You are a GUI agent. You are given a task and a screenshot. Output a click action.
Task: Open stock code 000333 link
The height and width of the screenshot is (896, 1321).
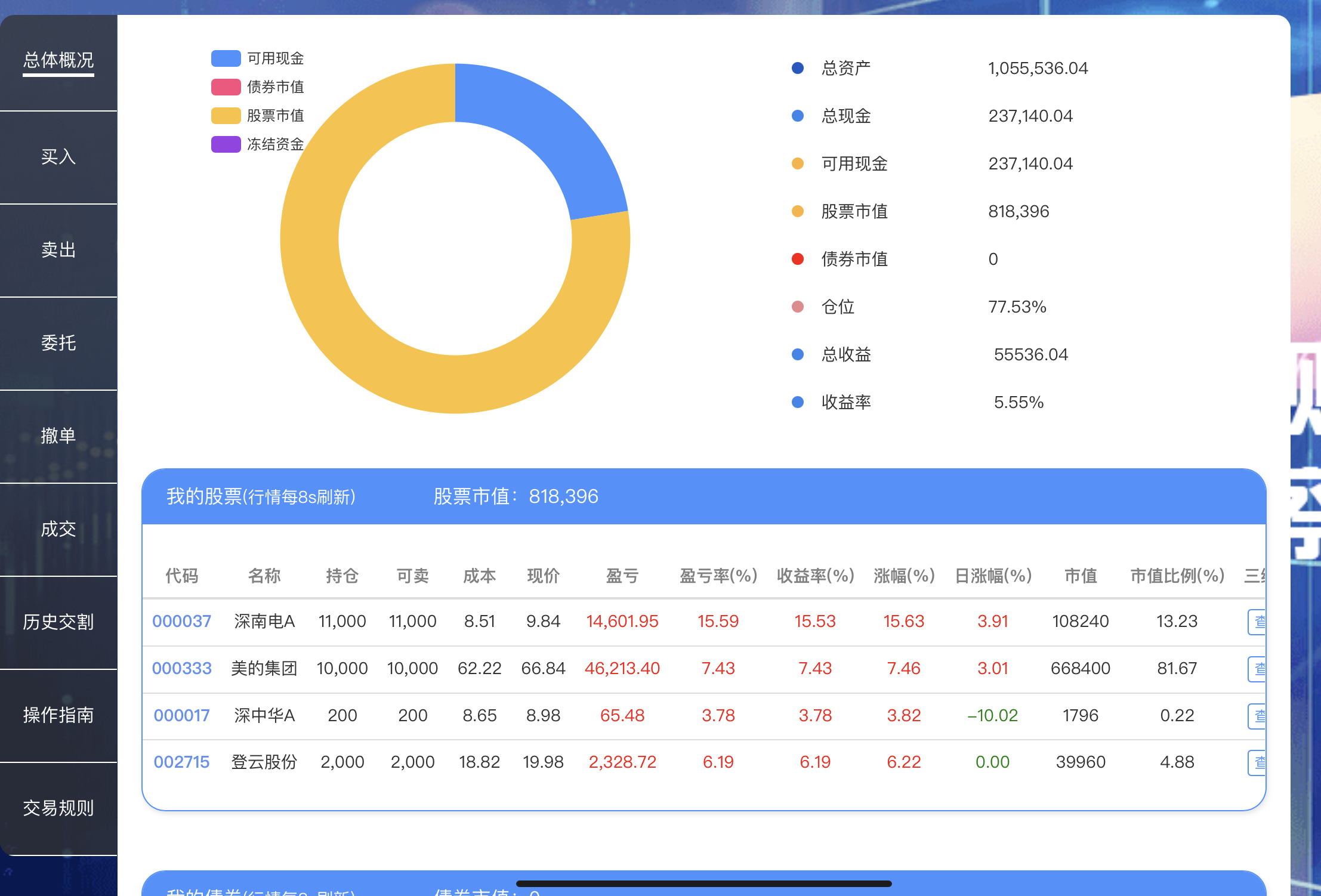point(182,669)
